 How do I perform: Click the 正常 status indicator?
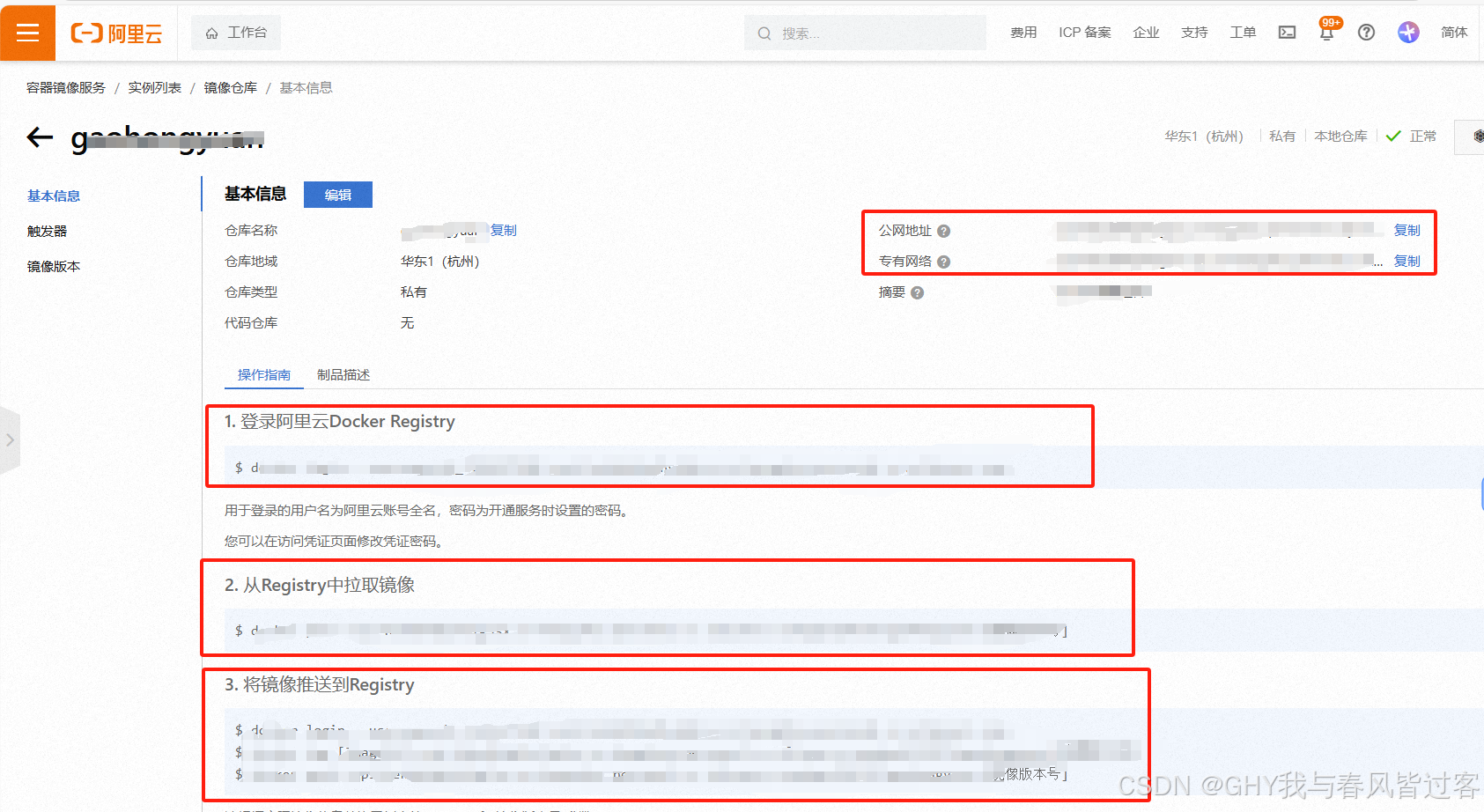[x=1412, y=137]
